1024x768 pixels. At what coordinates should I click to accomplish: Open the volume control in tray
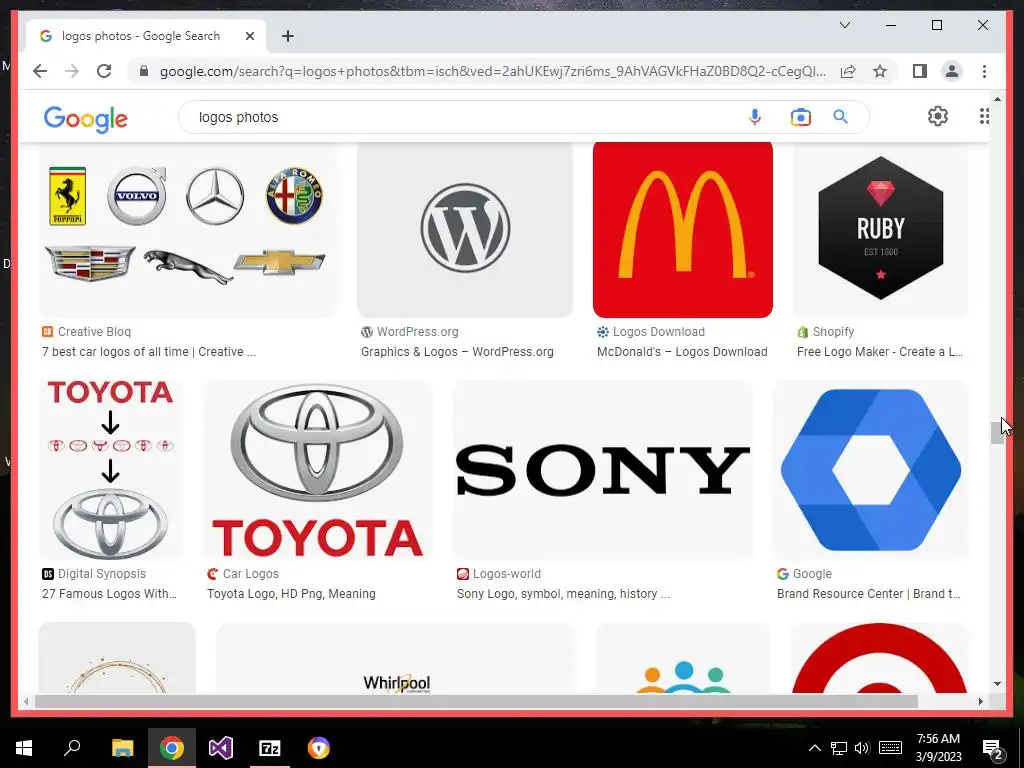862,748
